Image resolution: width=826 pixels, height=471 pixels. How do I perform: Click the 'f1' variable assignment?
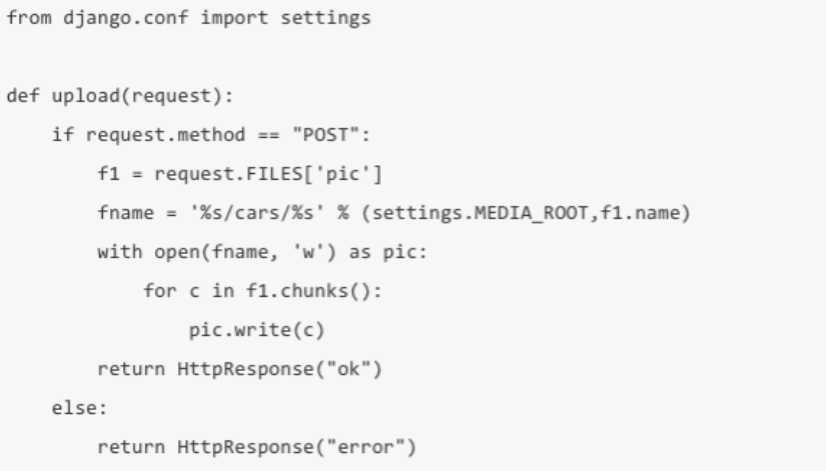coord(109,173)
